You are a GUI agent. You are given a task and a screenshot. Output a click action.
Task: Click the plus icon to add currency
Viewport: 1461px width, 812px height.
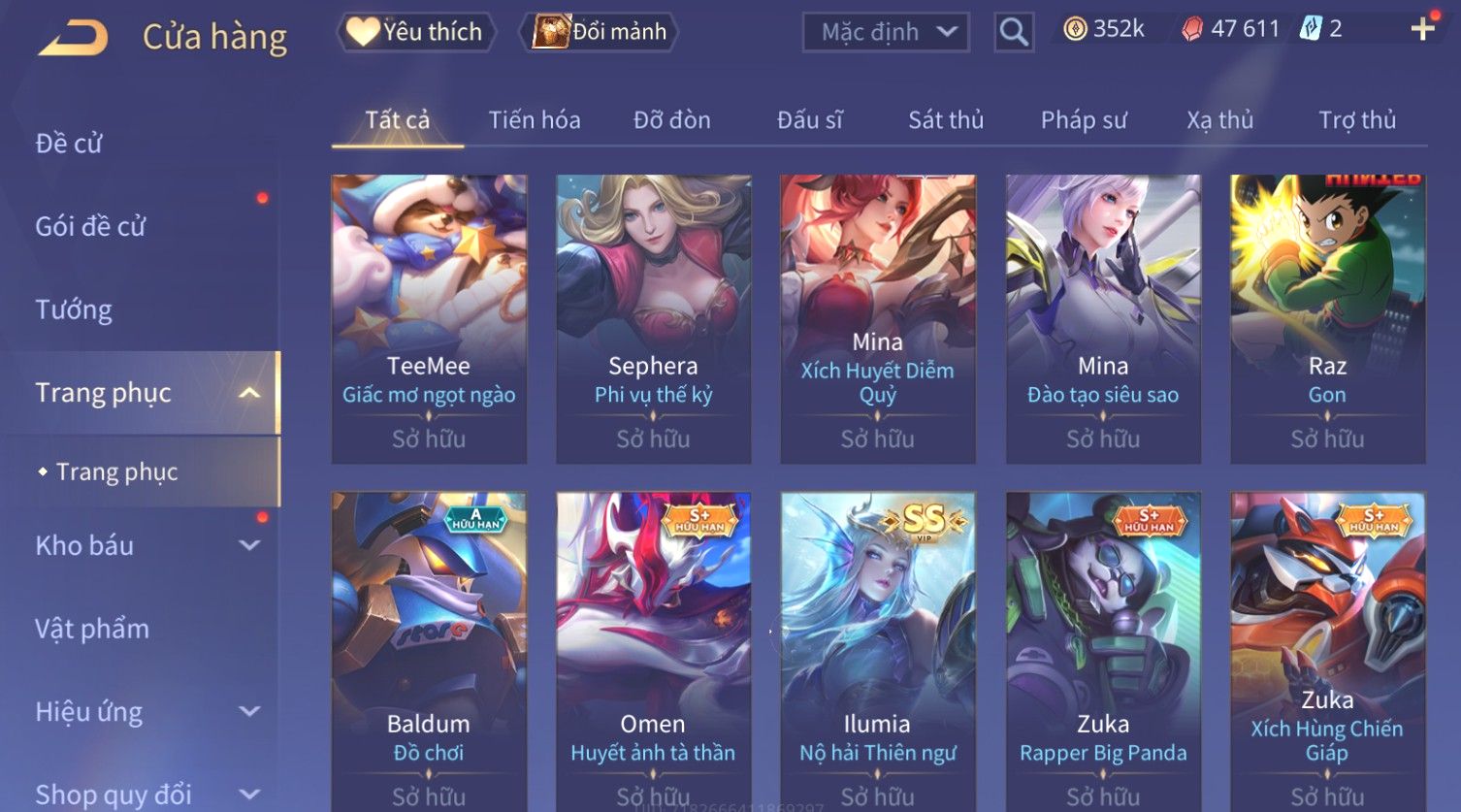coord(1422,29)
